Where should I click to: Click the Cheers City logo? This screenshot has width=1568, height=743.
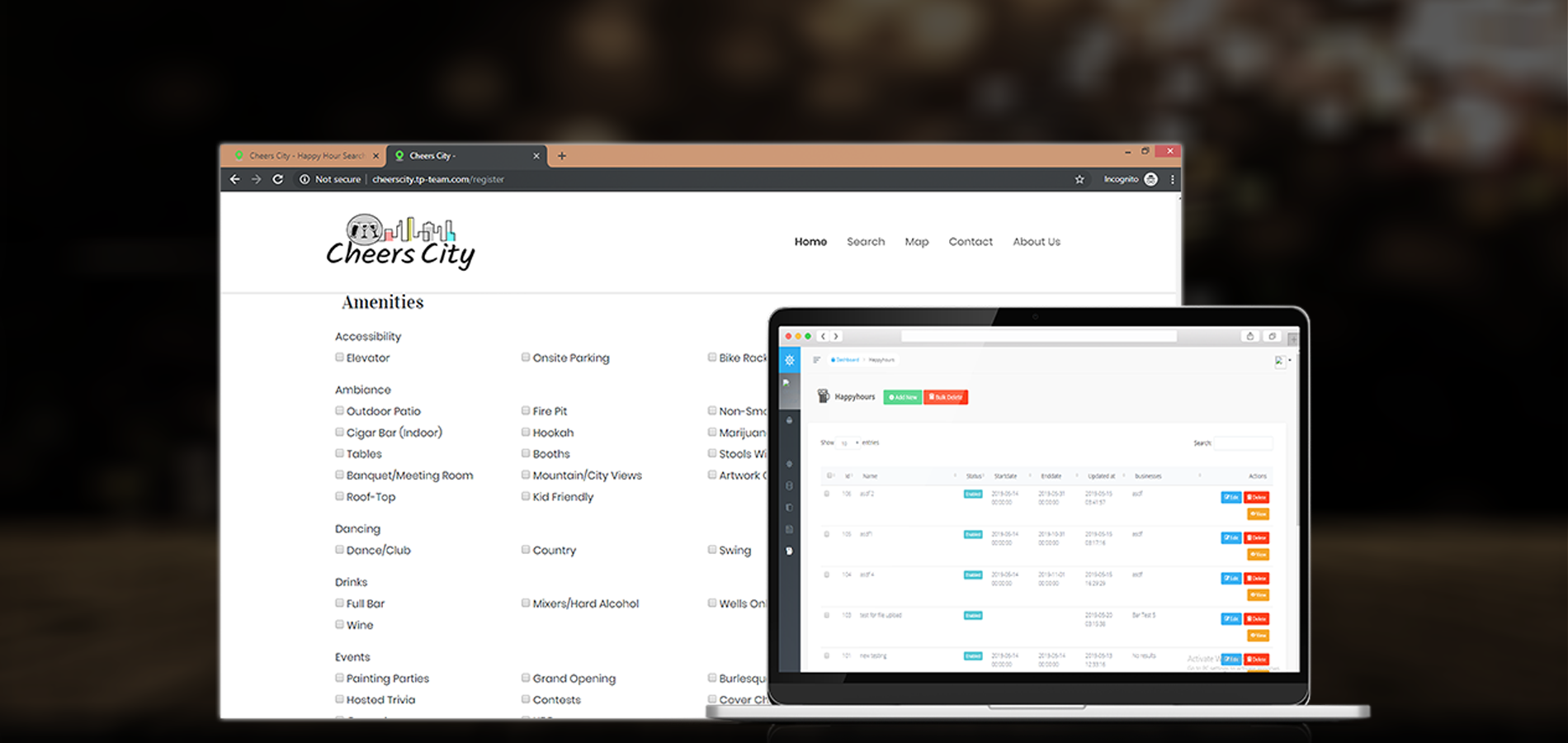click(x=400, y=242)
